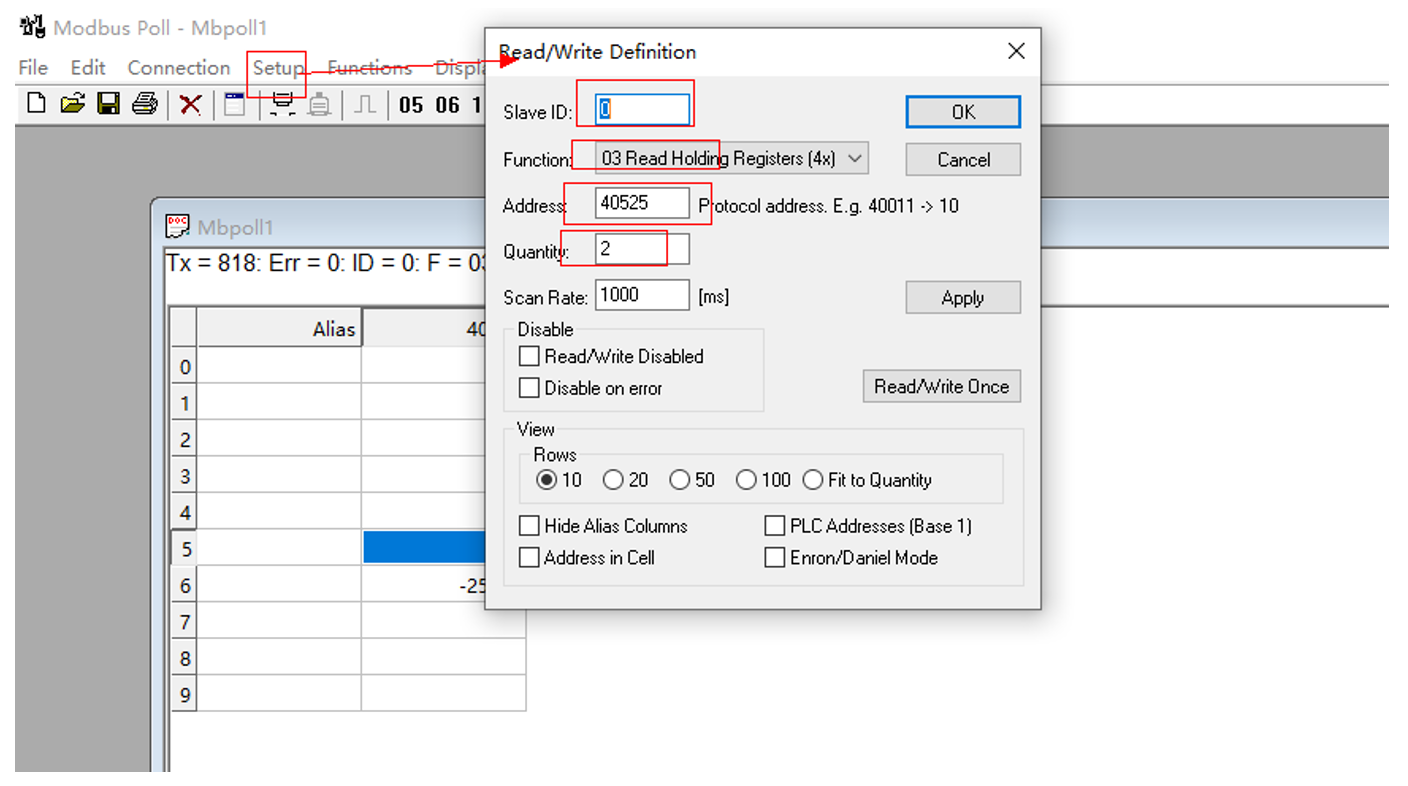
Task: Click the Slave ID input field
Action: (642, 110)
